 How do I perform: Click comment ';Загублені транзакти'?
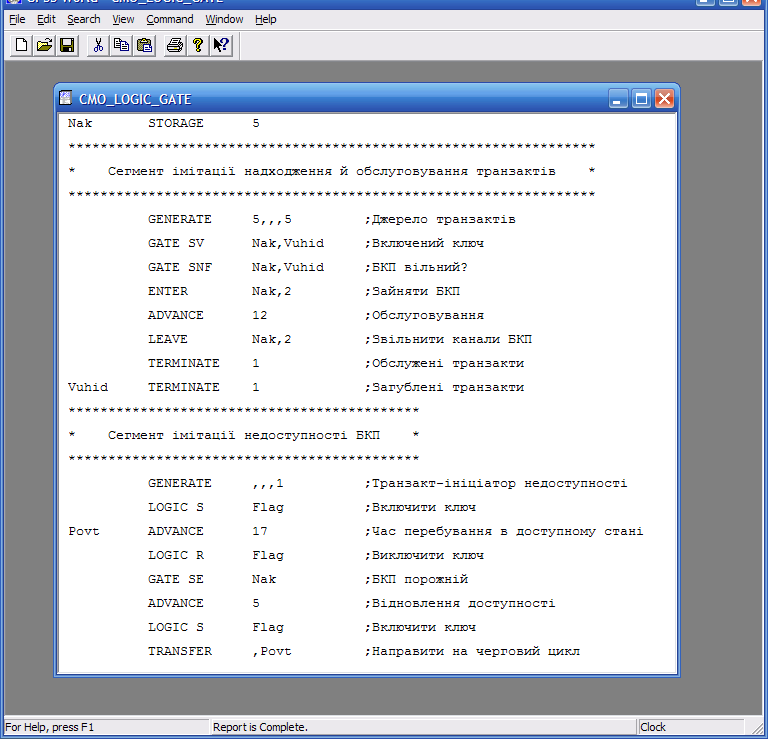[444, 387]
